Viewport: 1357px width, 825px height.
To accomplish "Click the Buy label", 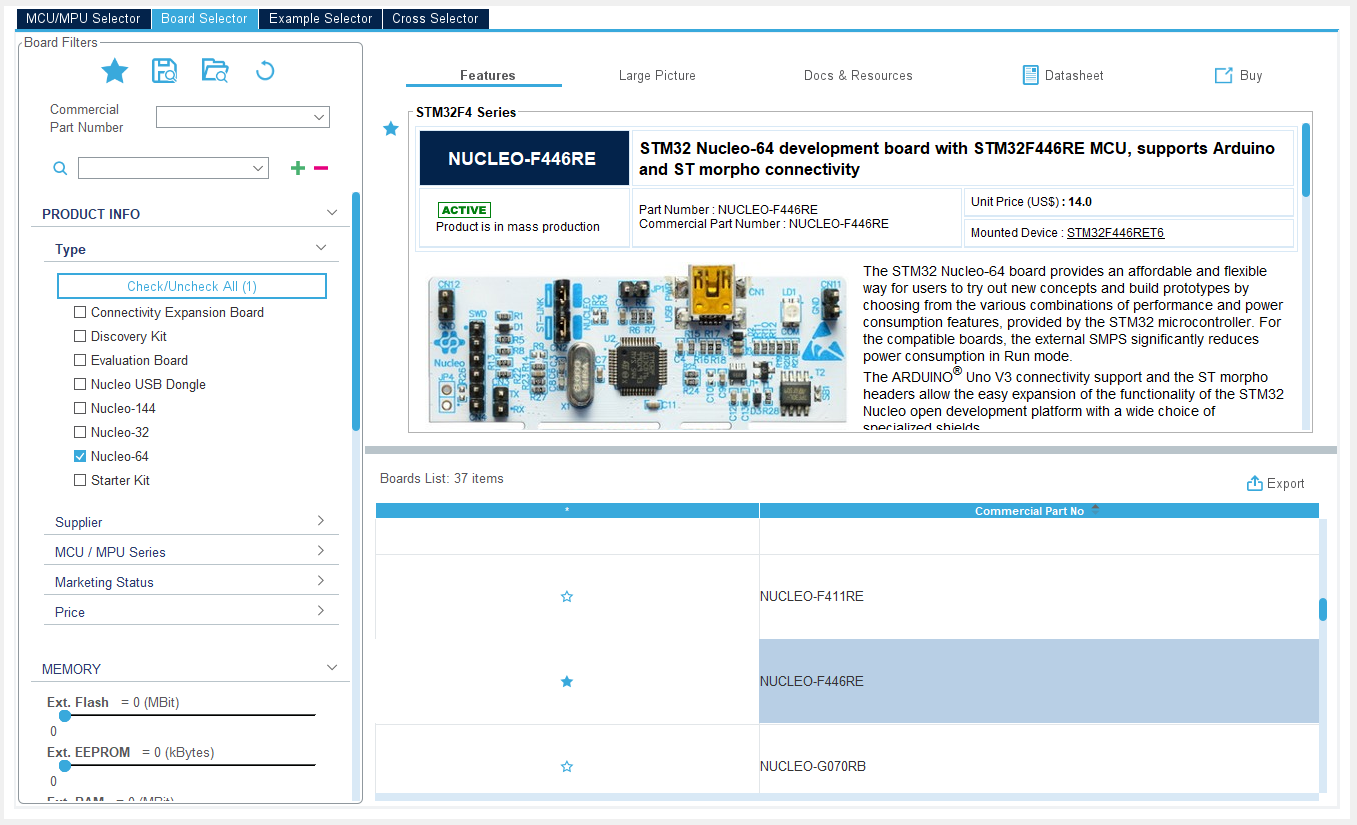I will [x=1251, y=76].
